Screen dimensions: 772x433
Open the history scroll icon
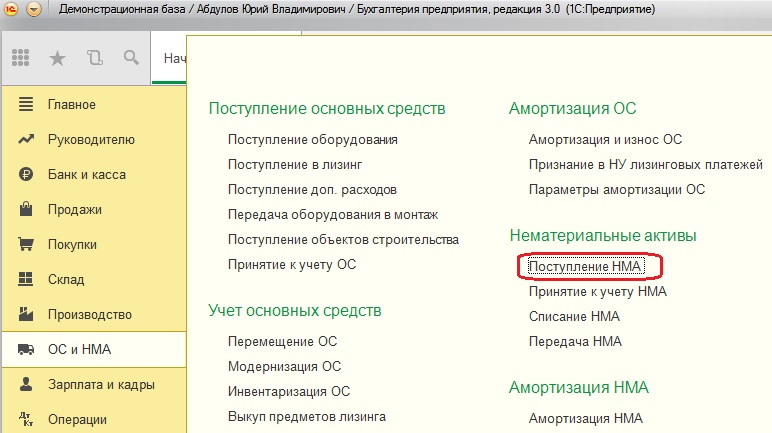[x=95, y=58]
